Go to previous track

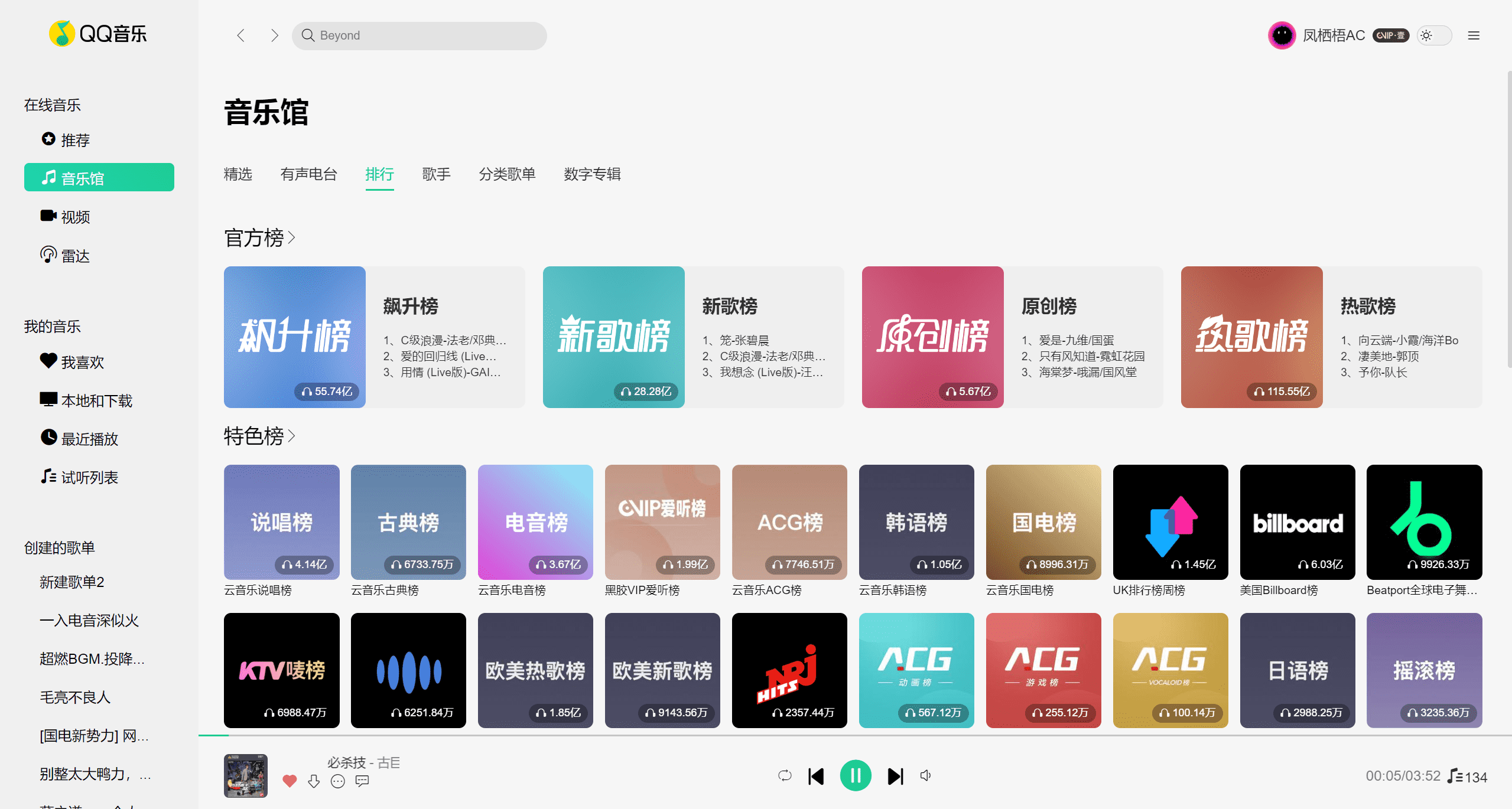(816, 776)
